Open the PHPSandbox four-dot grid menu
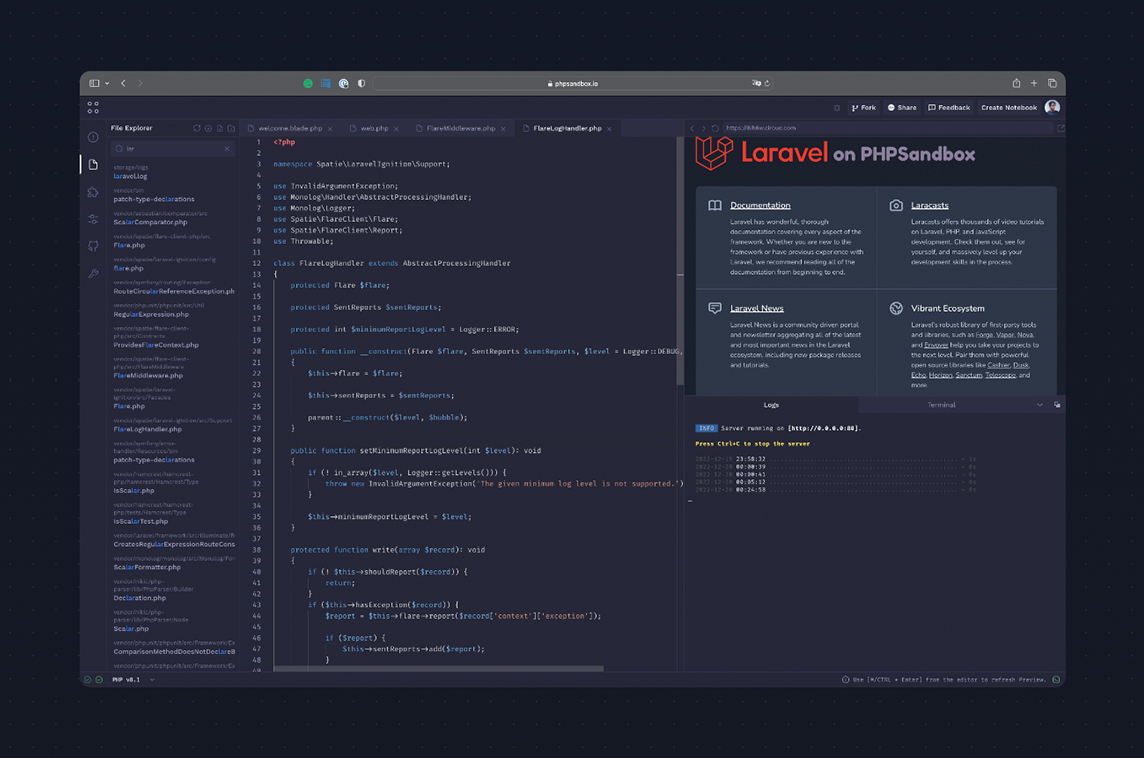1144x758 pixels. tap(93, 107)
